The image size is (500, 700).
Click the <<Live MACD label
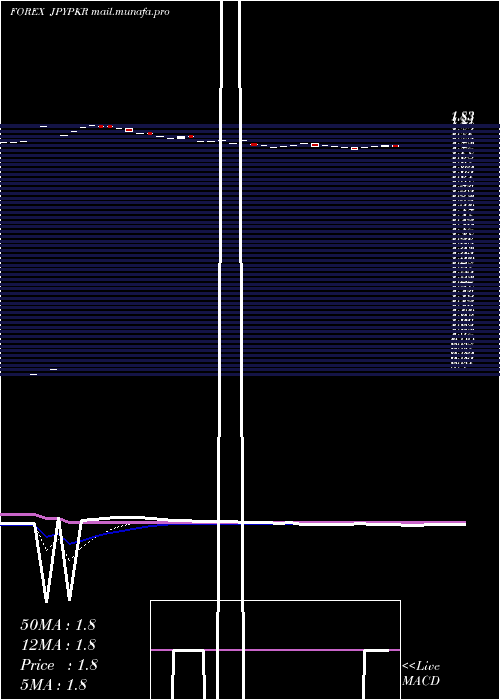421,674
